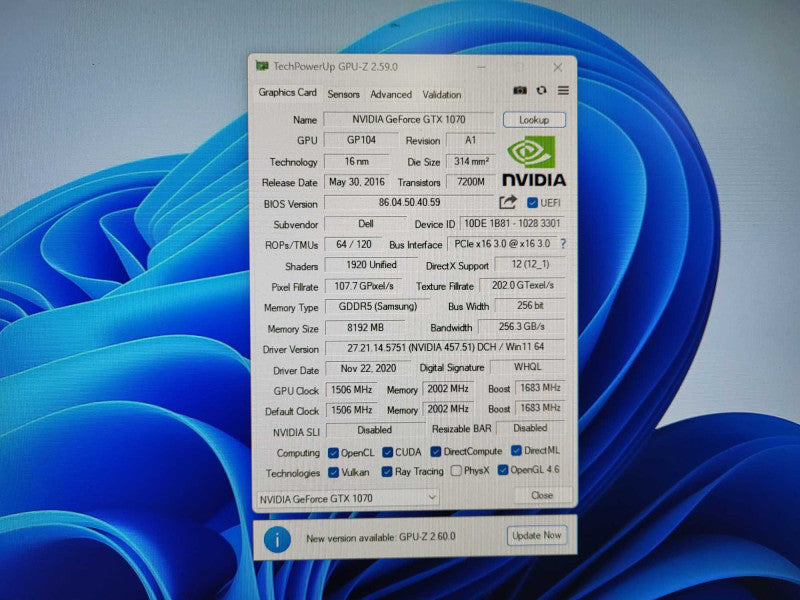Open the Advanced tab
This screenshot has height=600, width=800.
point(391,94)
